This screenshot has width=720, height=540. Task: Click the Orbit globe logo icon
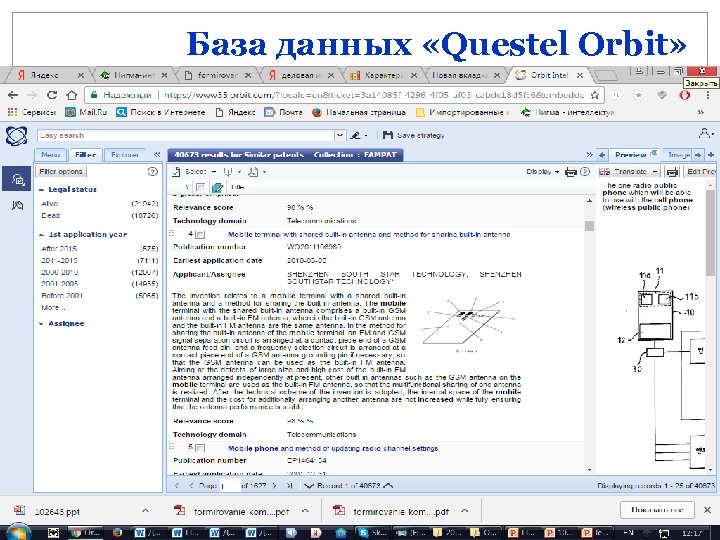click(x=16, y=136)
